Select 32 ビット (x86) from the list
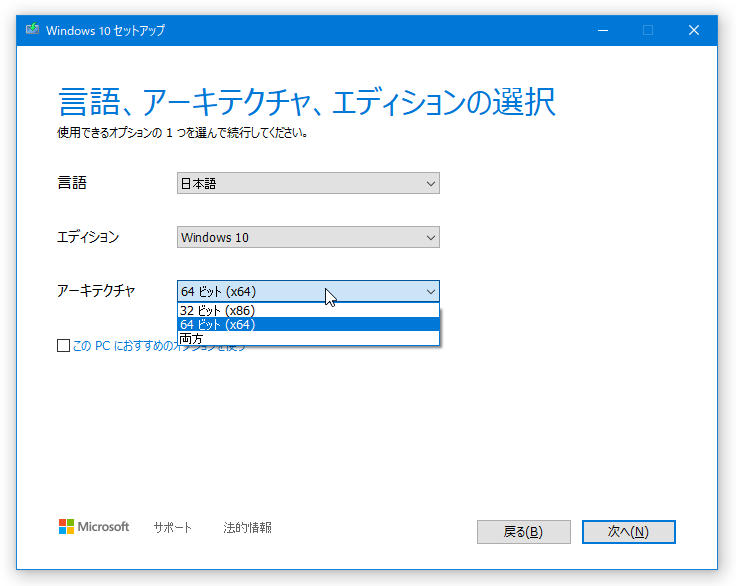 coord(308,310)
